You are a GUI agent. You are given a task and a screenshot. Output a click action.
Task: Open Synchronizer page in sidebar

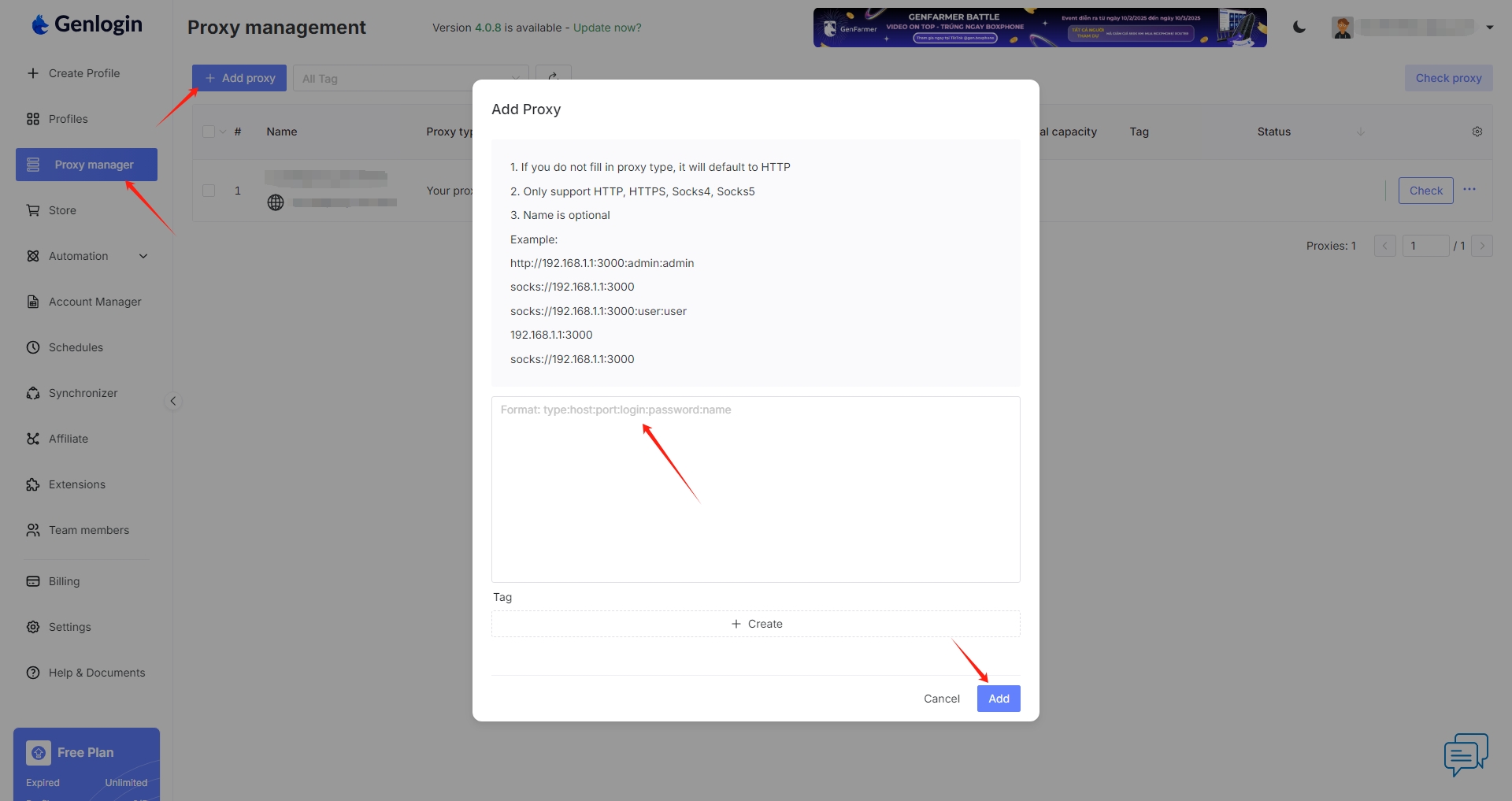(83, 393)
